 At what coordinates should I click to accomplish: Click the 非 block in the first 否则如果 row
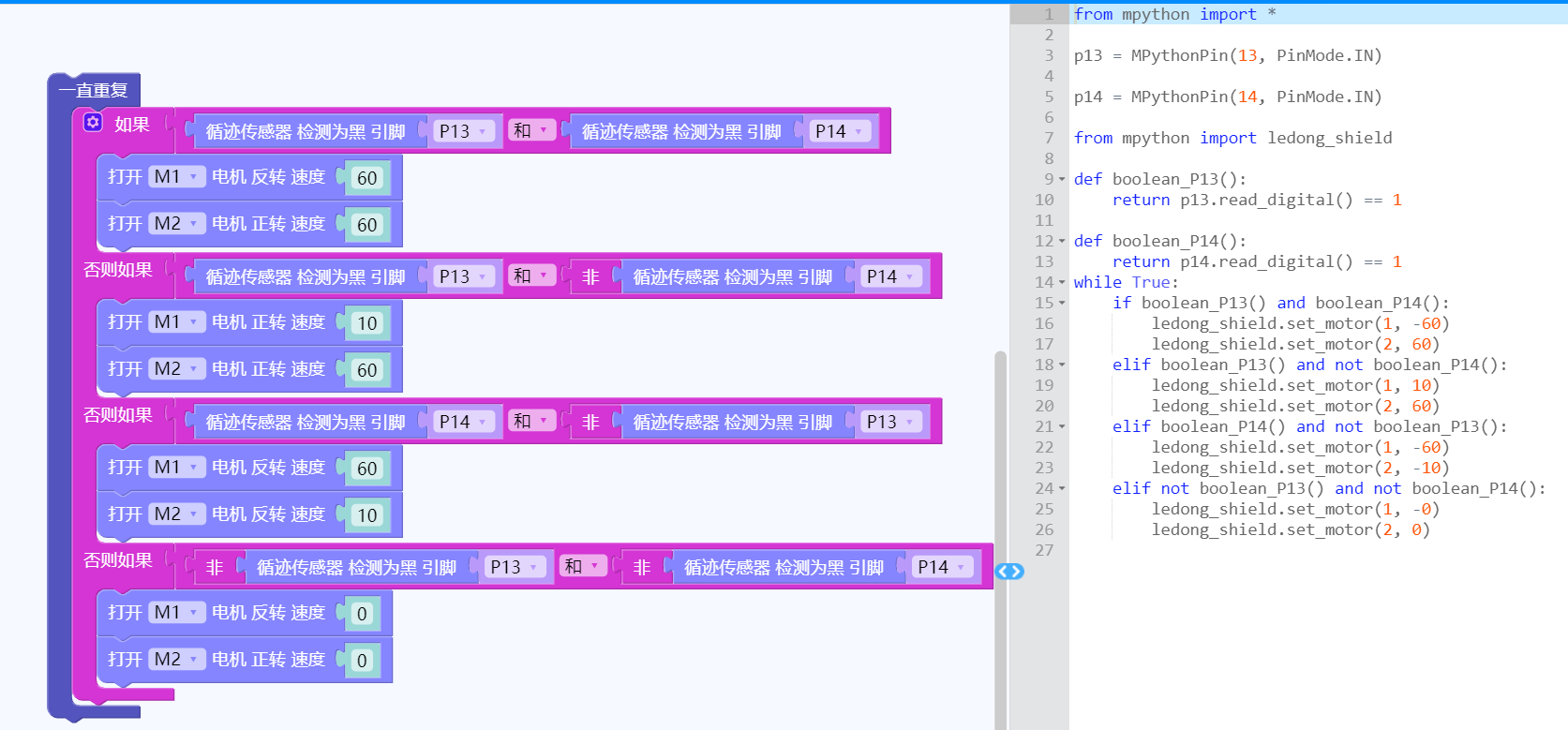(x=590, y=276)
